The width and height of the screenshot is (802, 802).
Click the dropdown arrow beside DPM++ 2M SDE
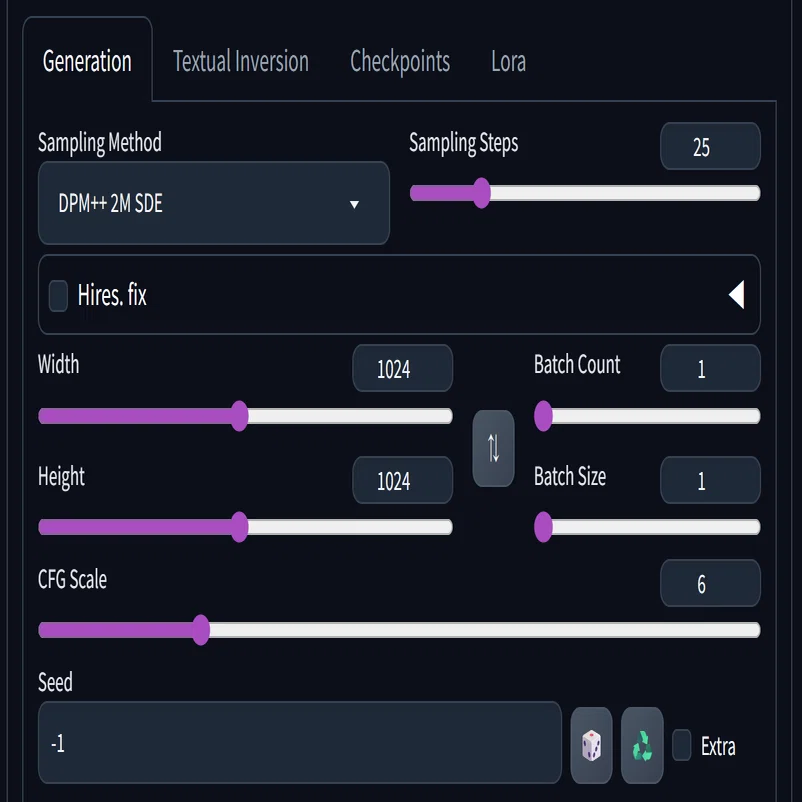[354, 205]
